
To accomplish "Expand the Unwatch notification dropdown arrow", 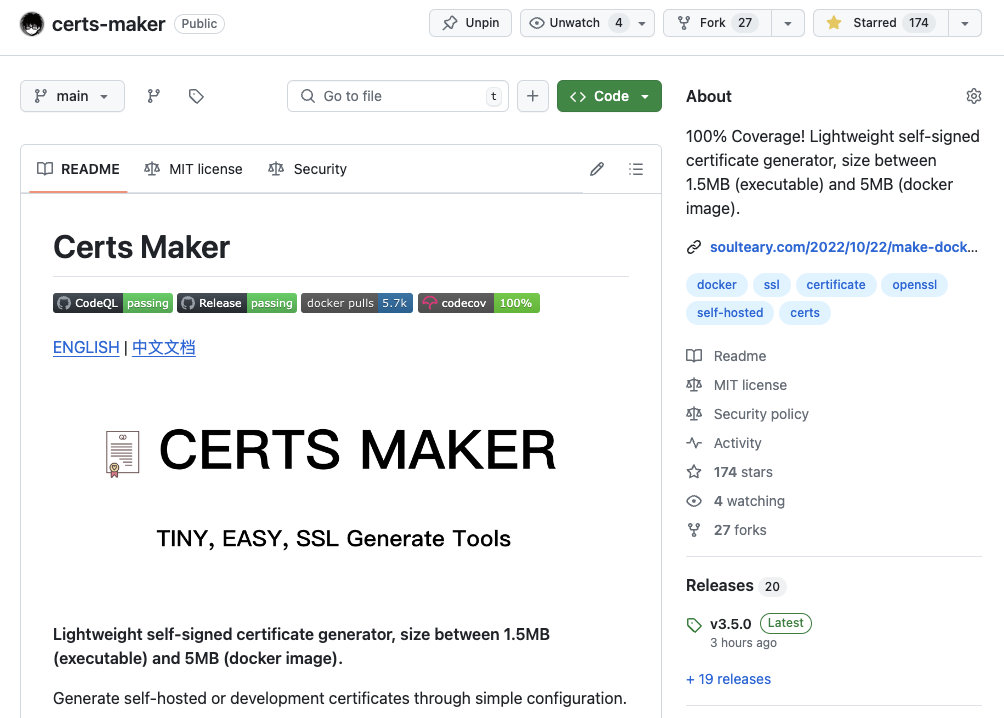I will point(642,23).
